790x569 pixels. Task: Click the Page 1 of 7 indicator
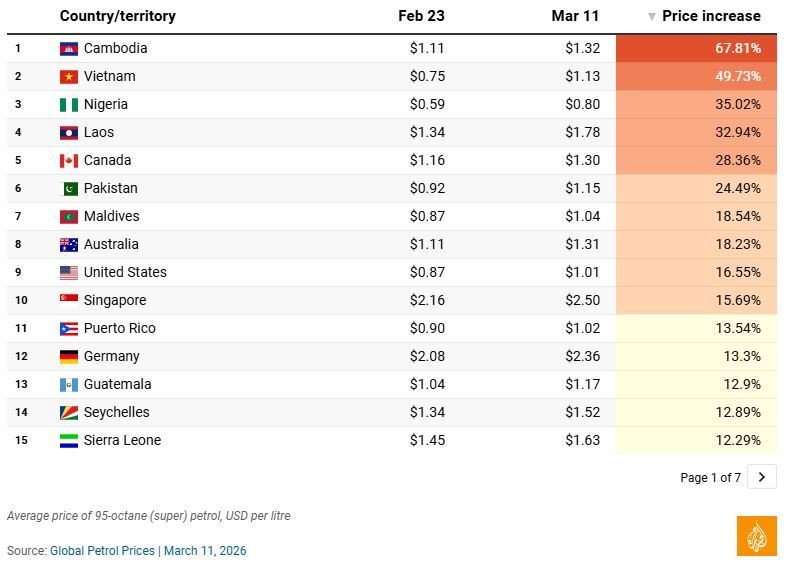(710, 478)
